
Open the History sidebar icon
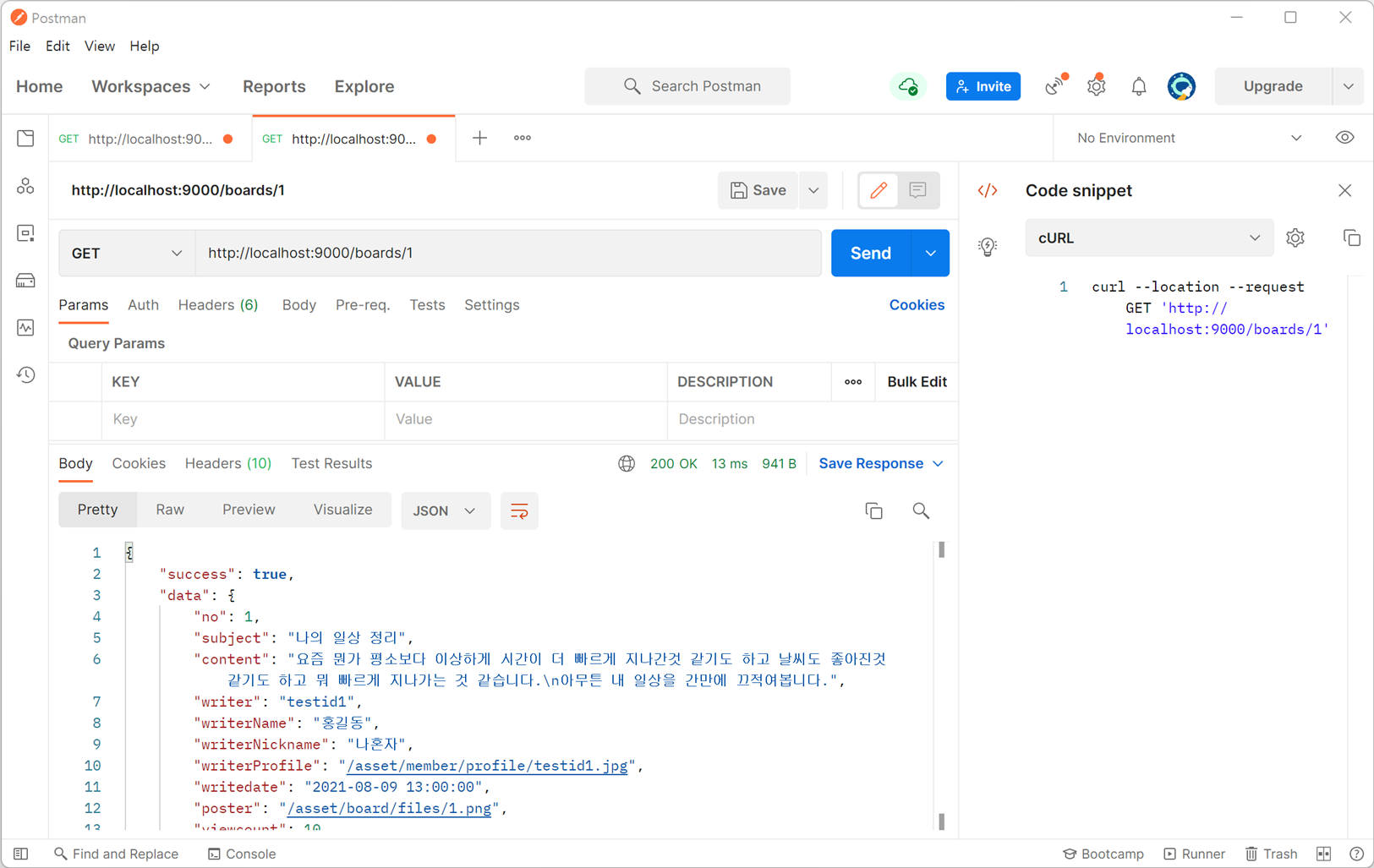(25, 374)
